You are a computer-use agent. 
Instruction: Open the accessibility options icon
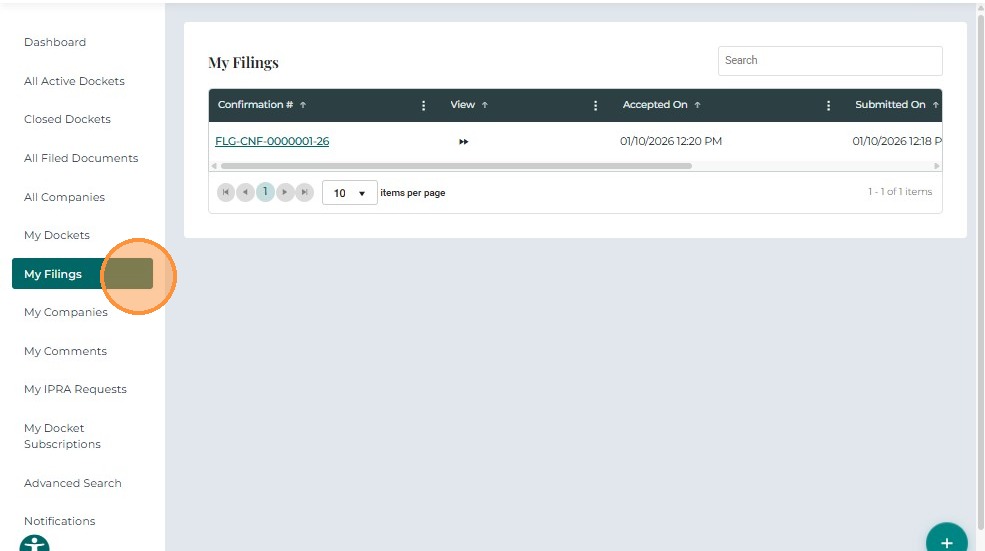coord(35,543)
